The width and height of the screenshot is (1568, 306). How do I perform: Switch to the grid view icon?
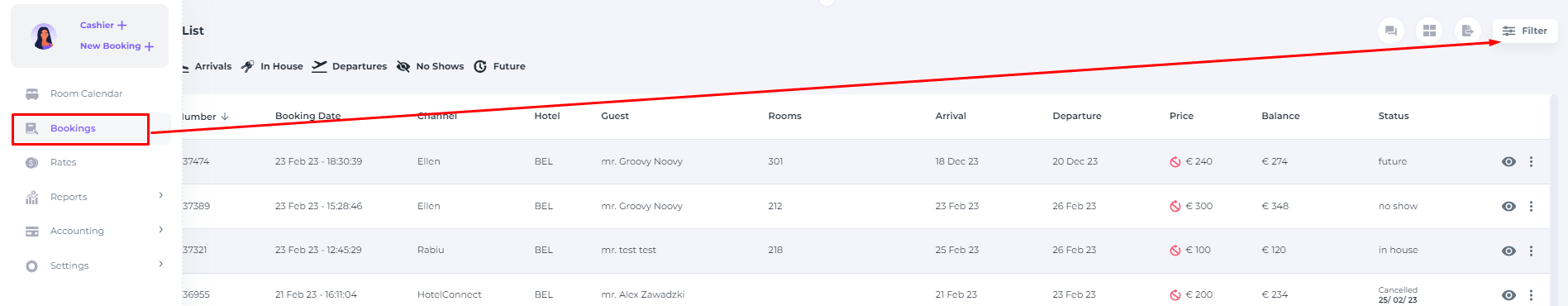pyautogui.click(x=1429, y=31)
